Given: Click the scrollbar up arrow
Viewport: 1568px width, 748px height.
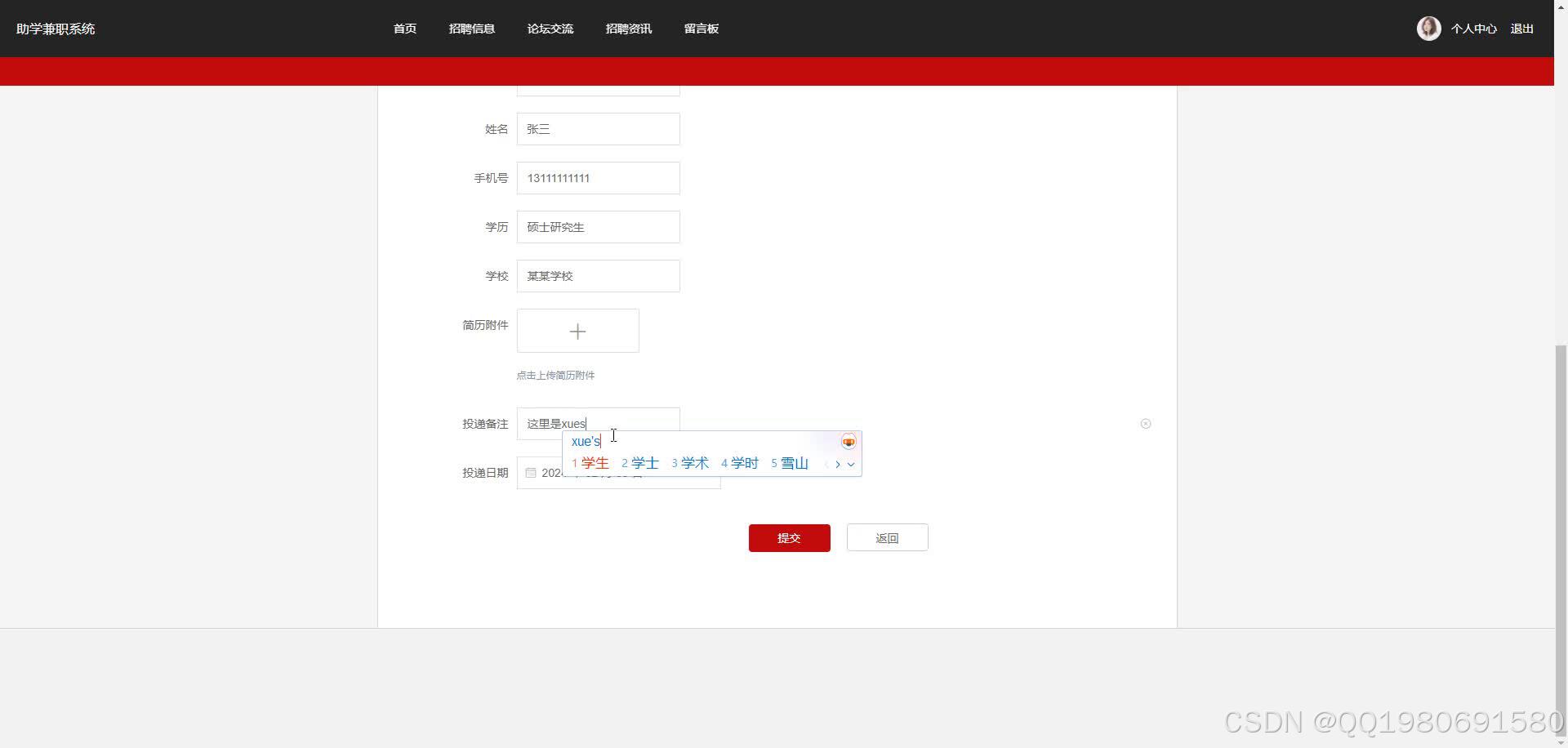Looking at the screenshot, I should (x=1561, y=6).
